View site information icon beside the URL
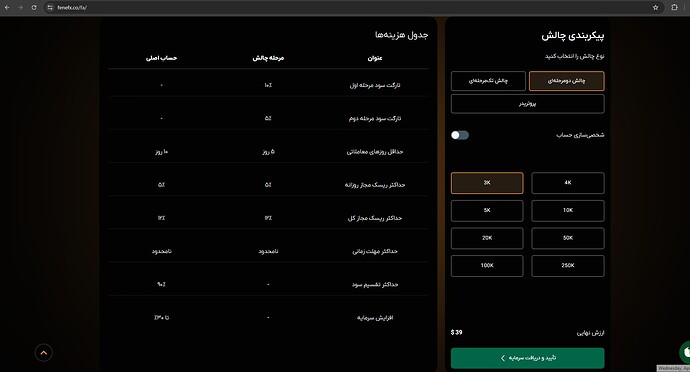 point(50,7)
